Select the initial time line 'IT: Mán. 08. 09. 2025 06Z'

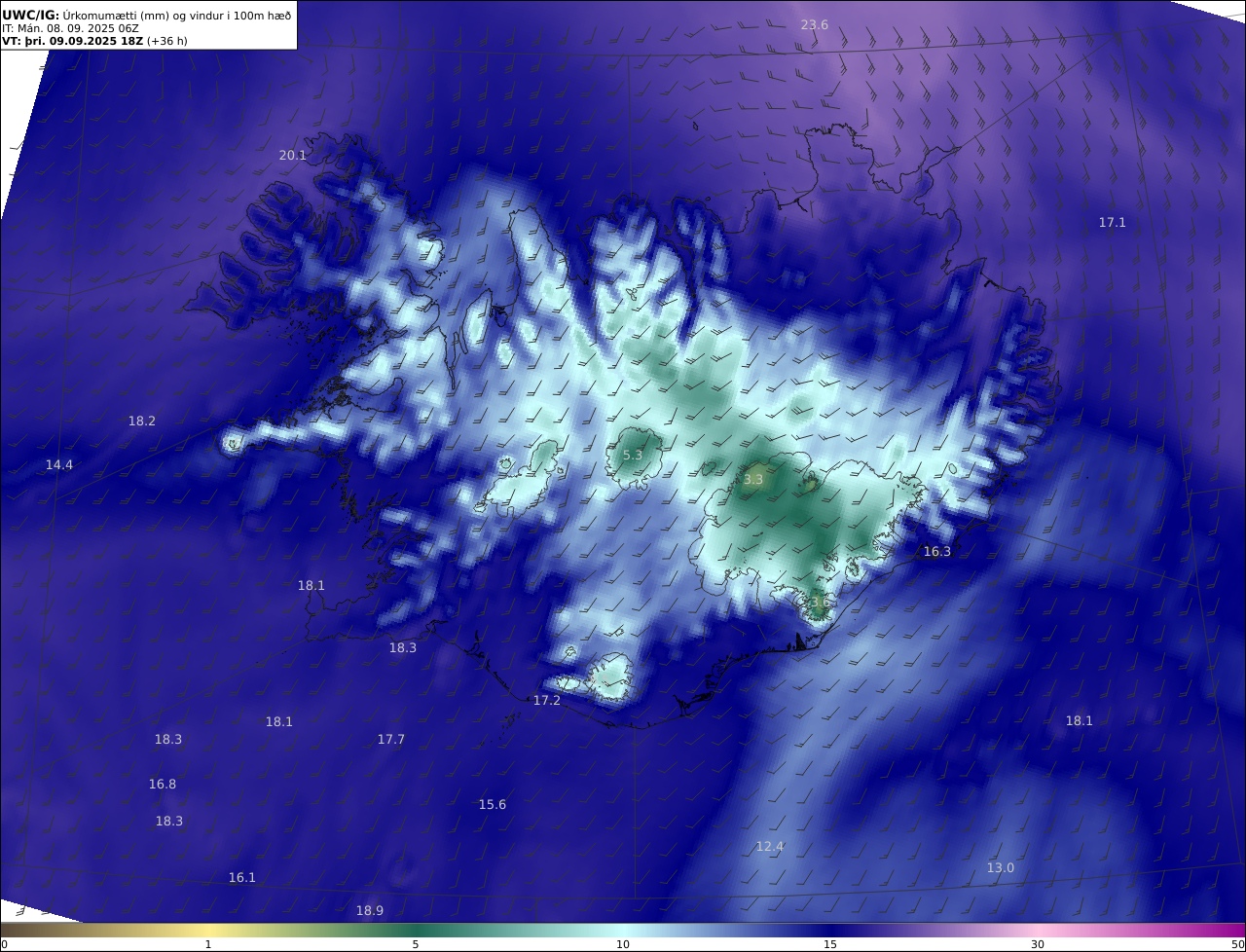pyautogui.click(x=70, y=29)
